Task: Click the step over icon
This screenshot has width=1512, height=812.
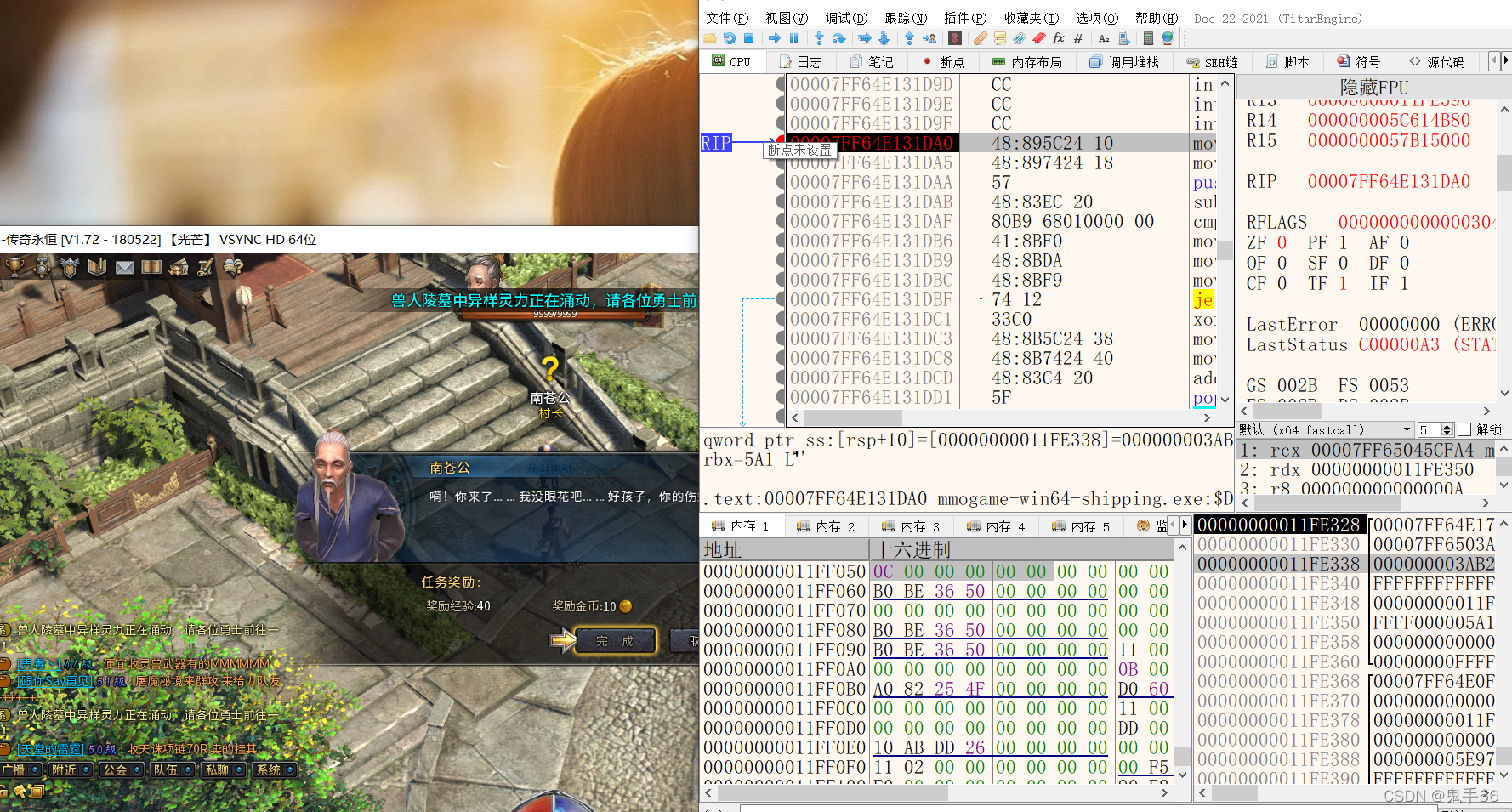Action: click(x=838, y=38)
